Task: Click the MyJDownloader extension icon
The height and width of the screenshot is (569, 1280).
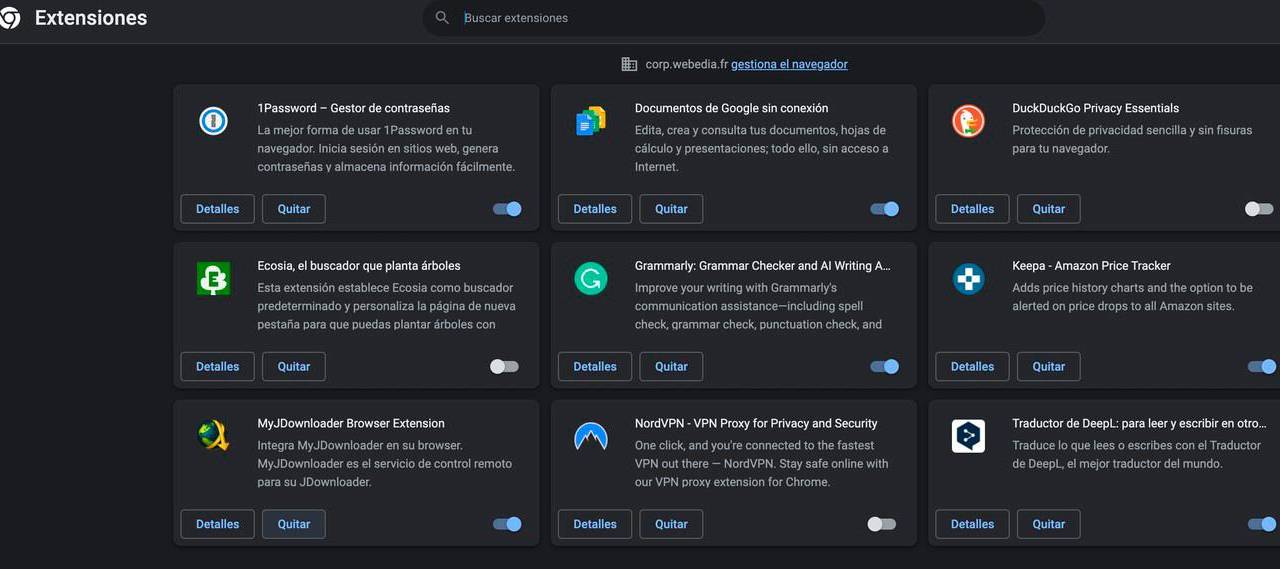Action: (x=213, y=436)
